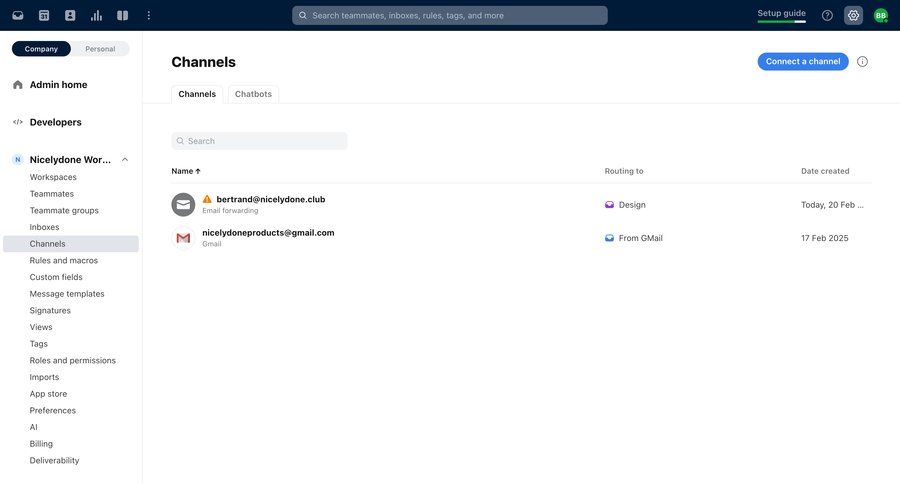Switch to the Chatbots tab
The height and width of the screenshot is (484, 900).
253,94
